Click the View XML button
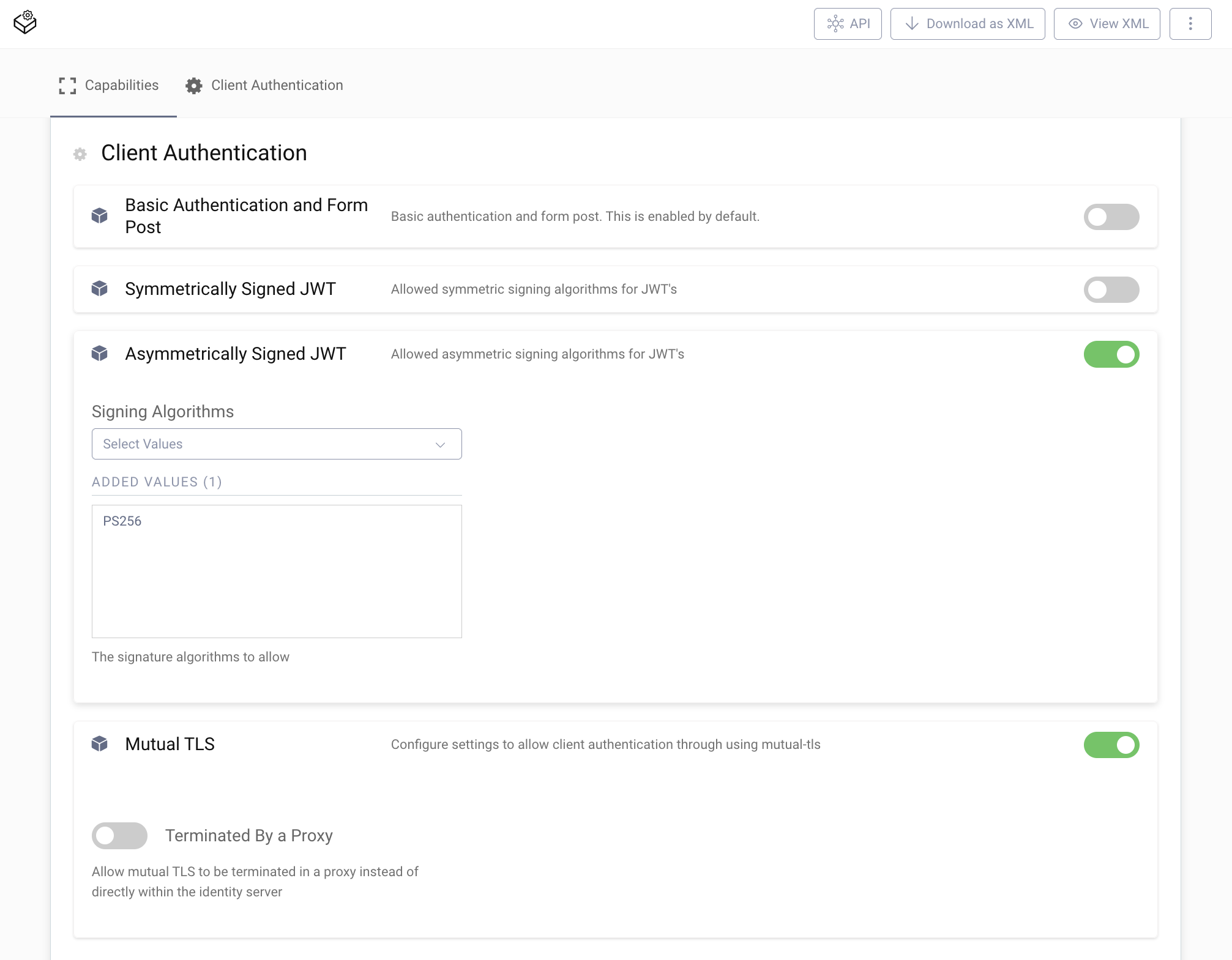 click(1107, 24)
